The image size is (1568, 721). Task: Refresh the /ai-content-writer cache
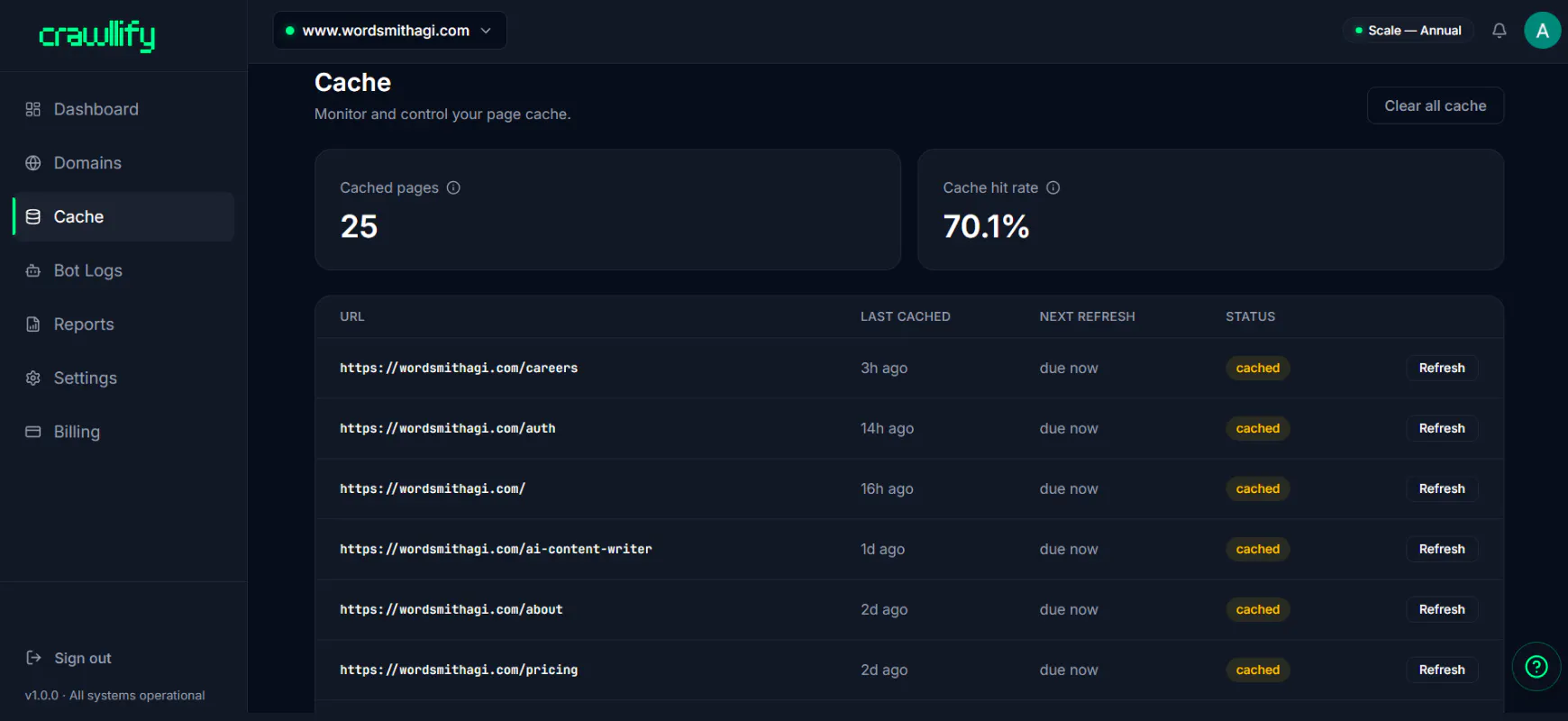pyautogui.click(x=1442, y=549)
